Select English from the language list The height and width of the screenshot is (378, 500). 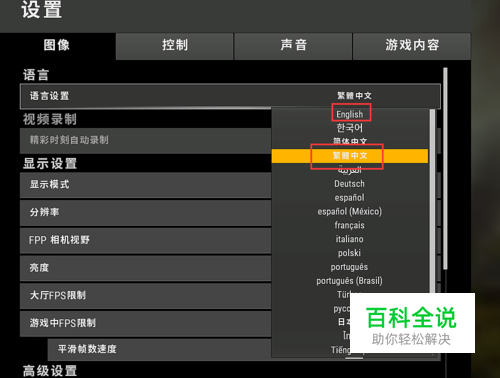(x=350, y=114)
